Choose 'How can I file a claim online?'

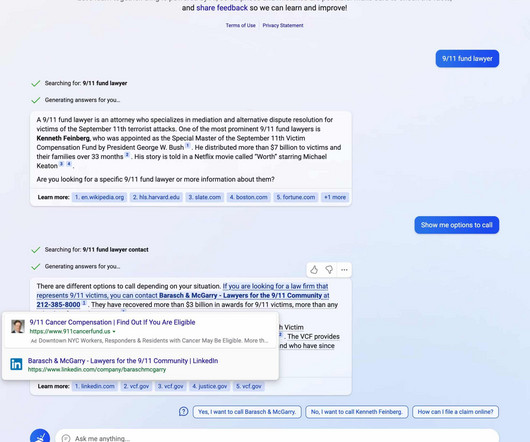[455, 412]
